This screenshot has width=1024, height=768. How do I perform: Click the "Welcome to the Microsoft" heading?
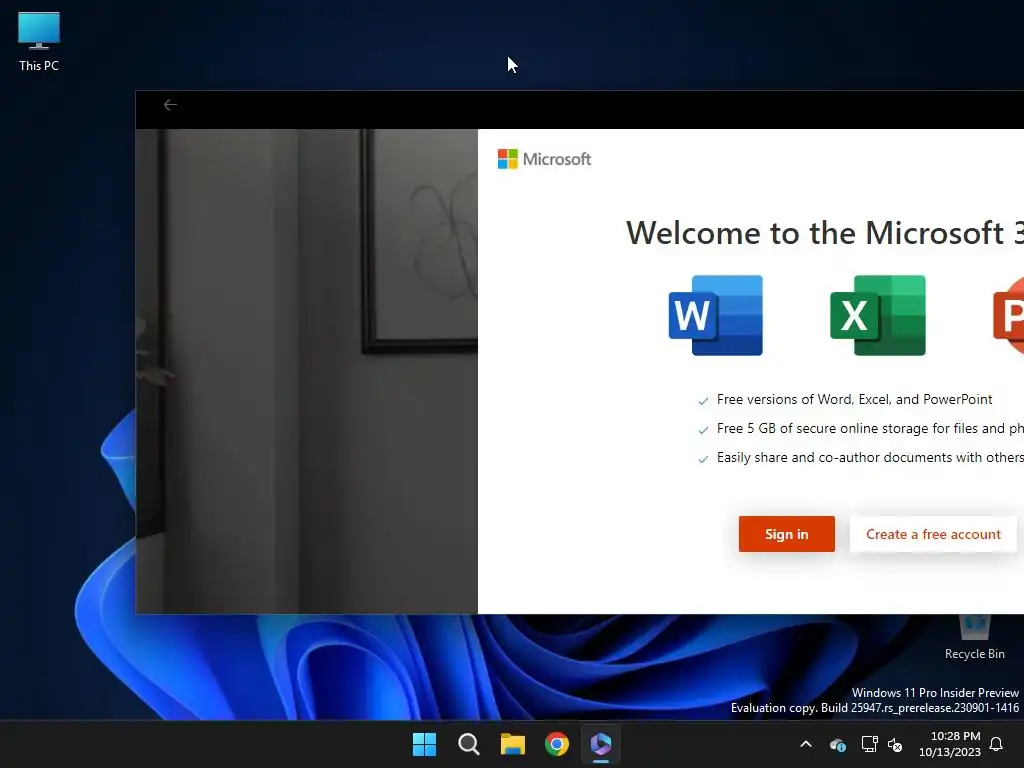tap(825, 233)
